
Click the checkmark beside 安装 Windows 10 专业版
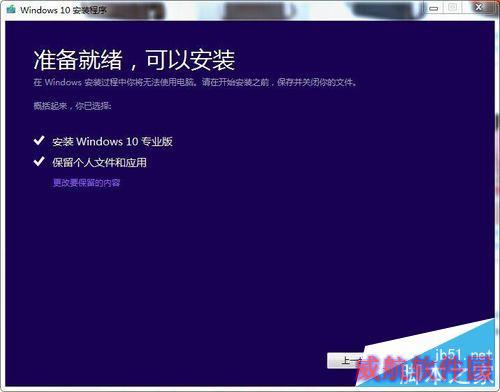pyautogui.click(x=39, y=141)
